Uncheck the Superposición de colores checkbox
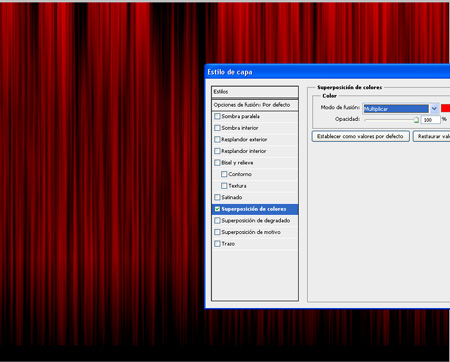 (x=217, y=209)
